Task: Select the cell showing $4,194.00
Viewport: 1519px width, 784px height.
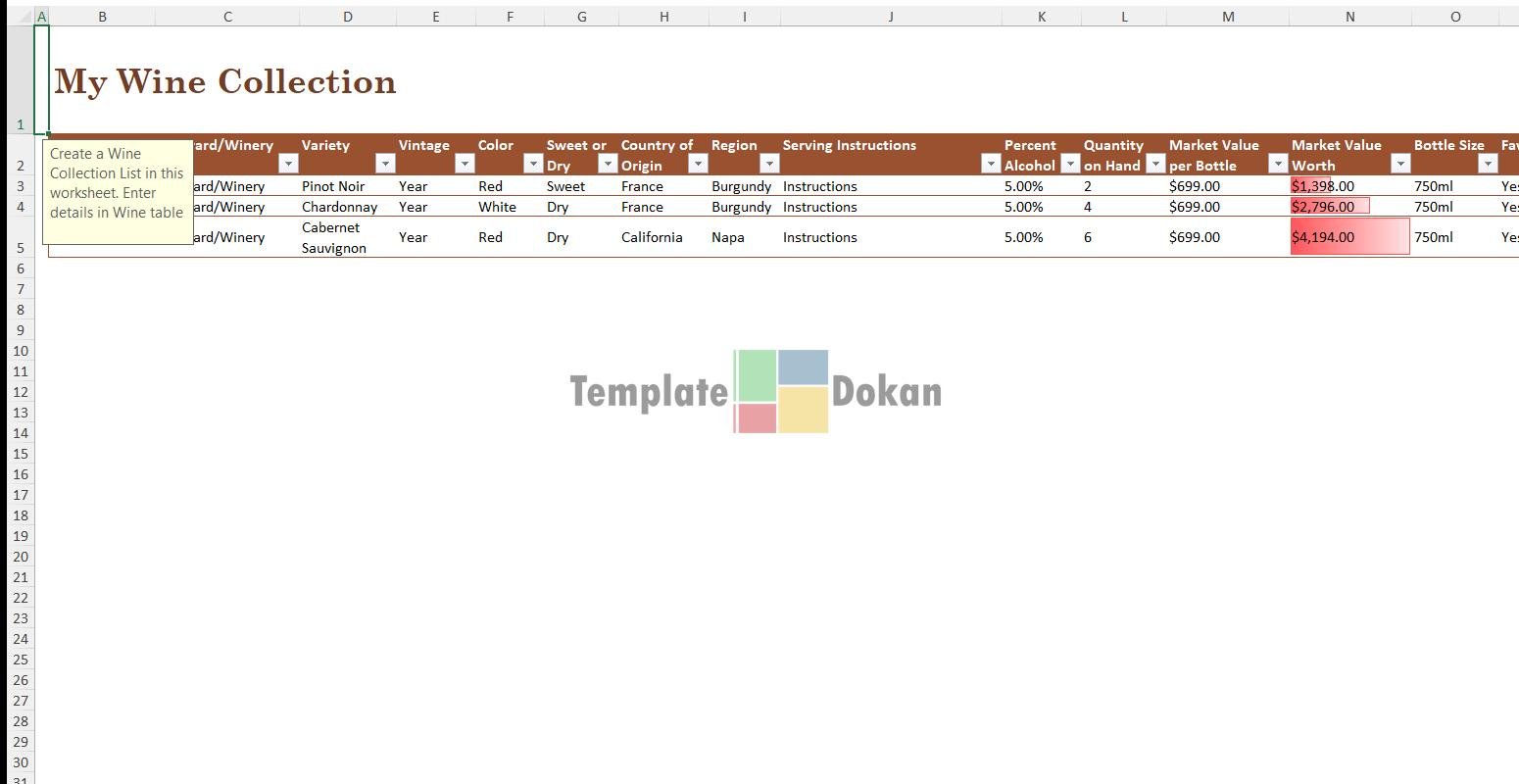Action: pyautogui.click(x=1348, y=237)
